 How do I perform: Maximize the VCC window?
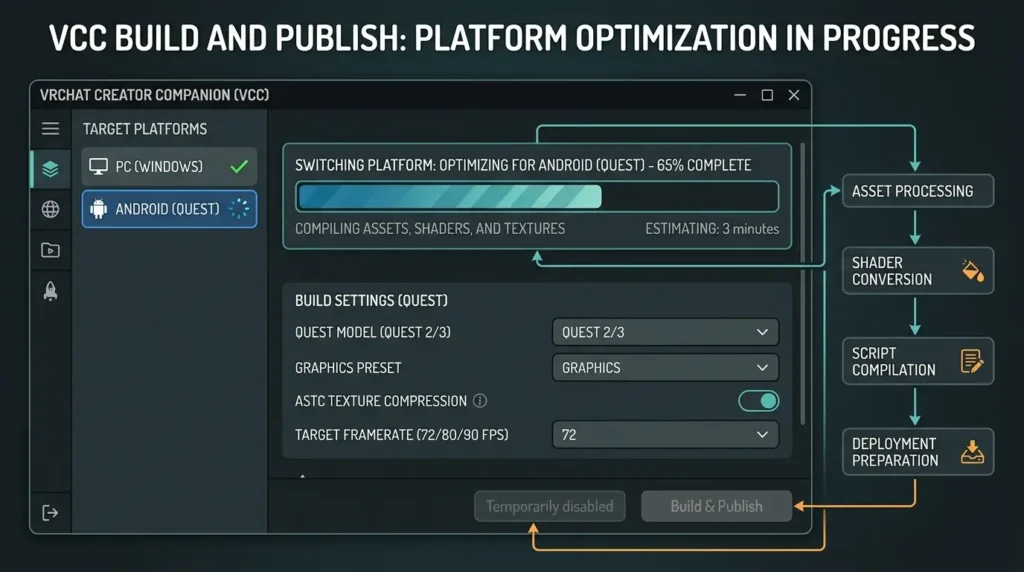coord(767,95)
